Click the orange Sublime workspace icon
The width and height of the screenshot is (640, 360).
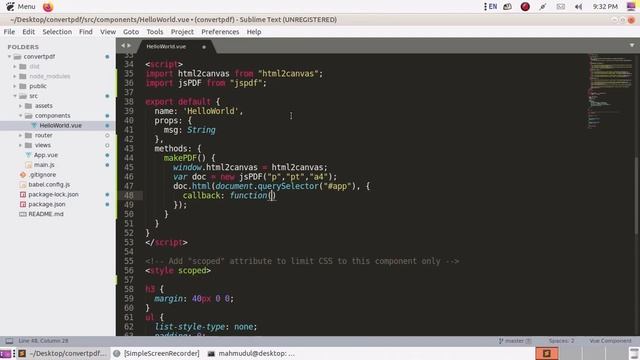(547, 353)
